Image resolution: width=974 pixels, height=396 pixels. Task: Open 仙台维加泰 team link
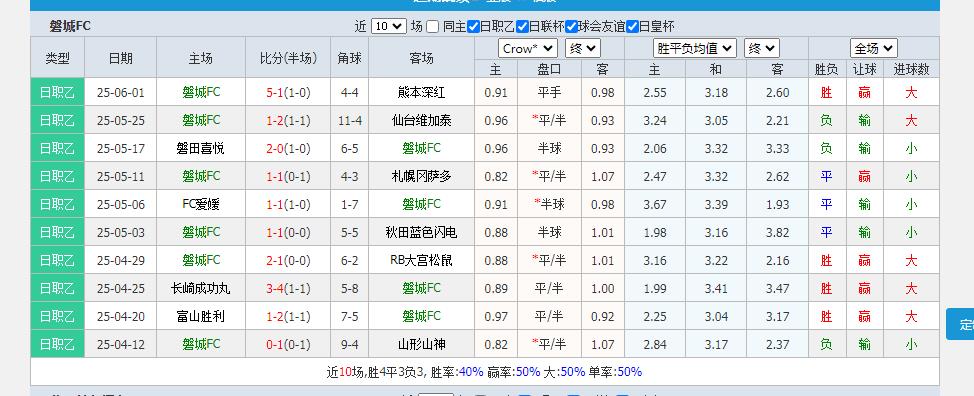421,120
